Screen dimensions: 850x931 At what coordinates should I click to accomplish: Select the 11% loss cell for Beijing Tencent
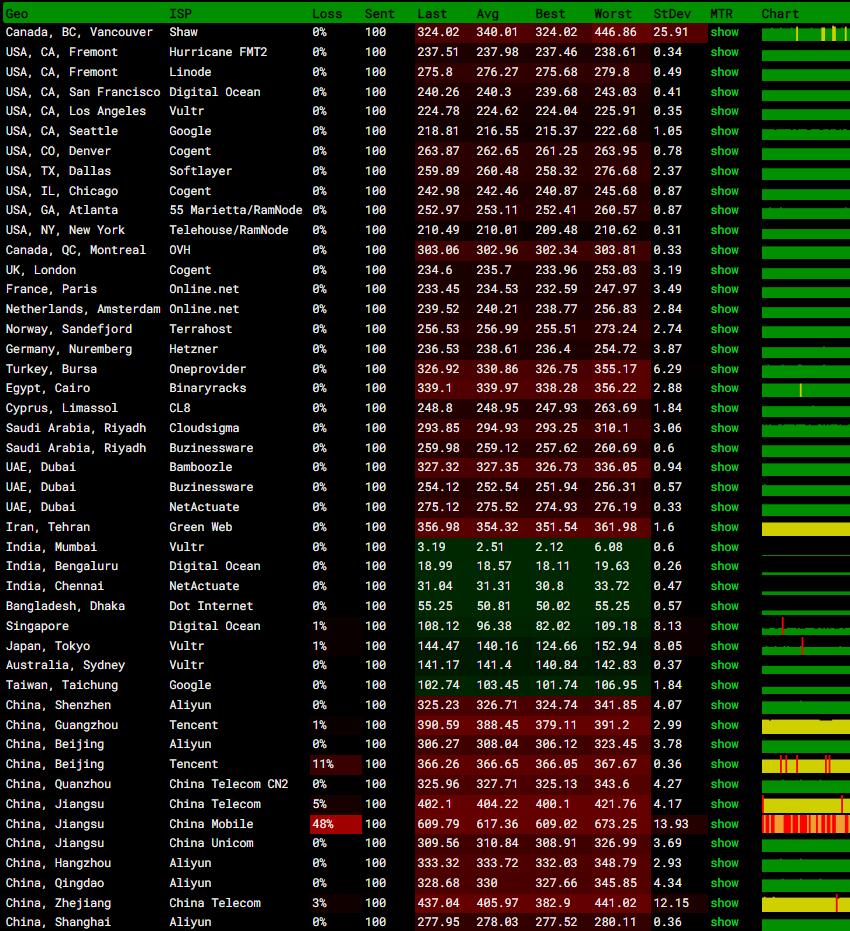coord(336,764)
